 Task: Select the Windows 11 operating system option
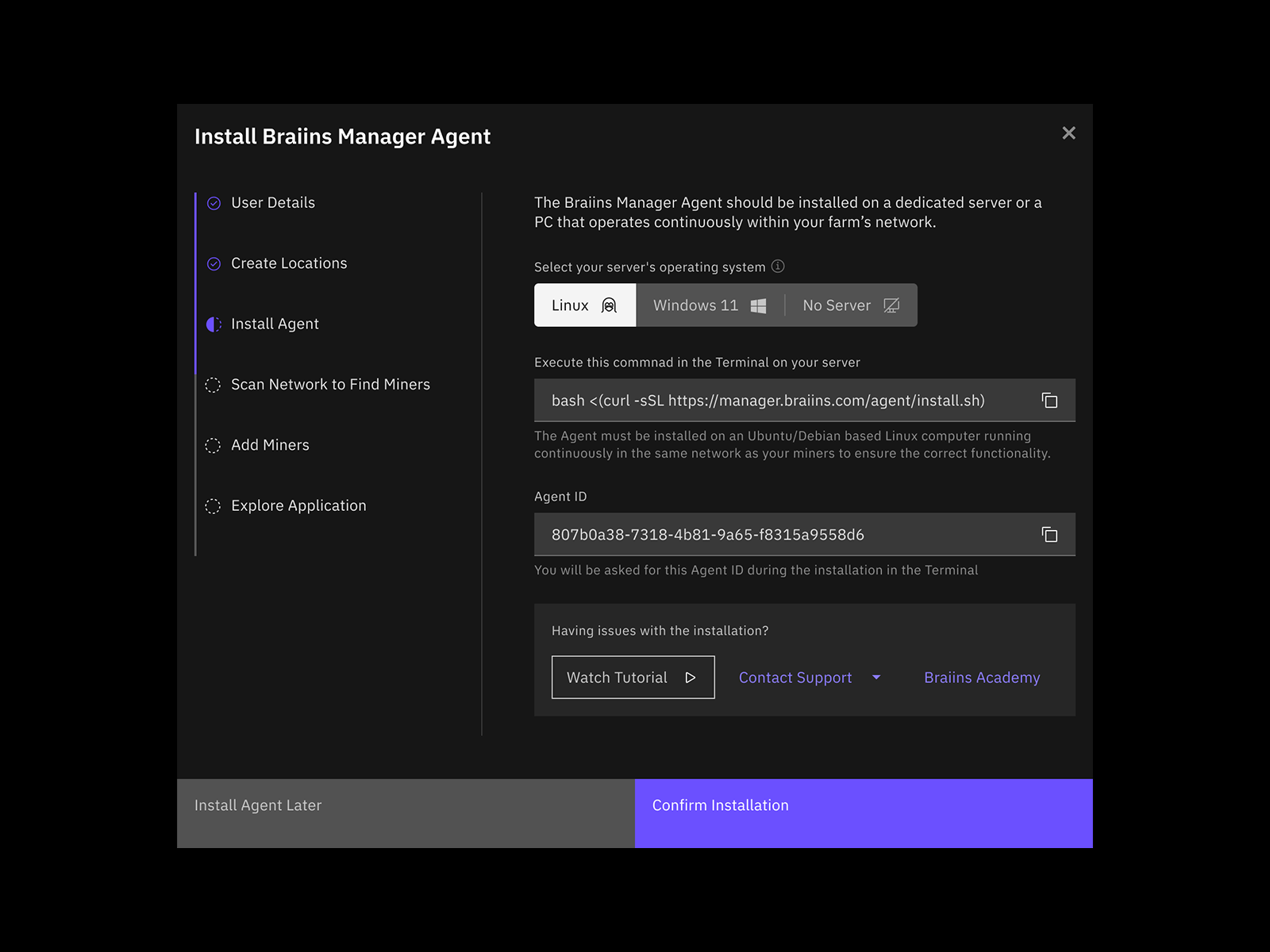coord(710,305)
